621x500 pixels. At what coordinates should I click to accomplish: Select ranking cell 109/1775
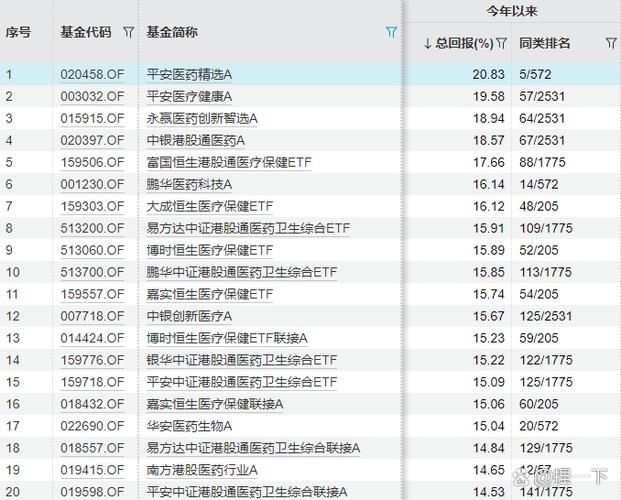tap(546, 229)
